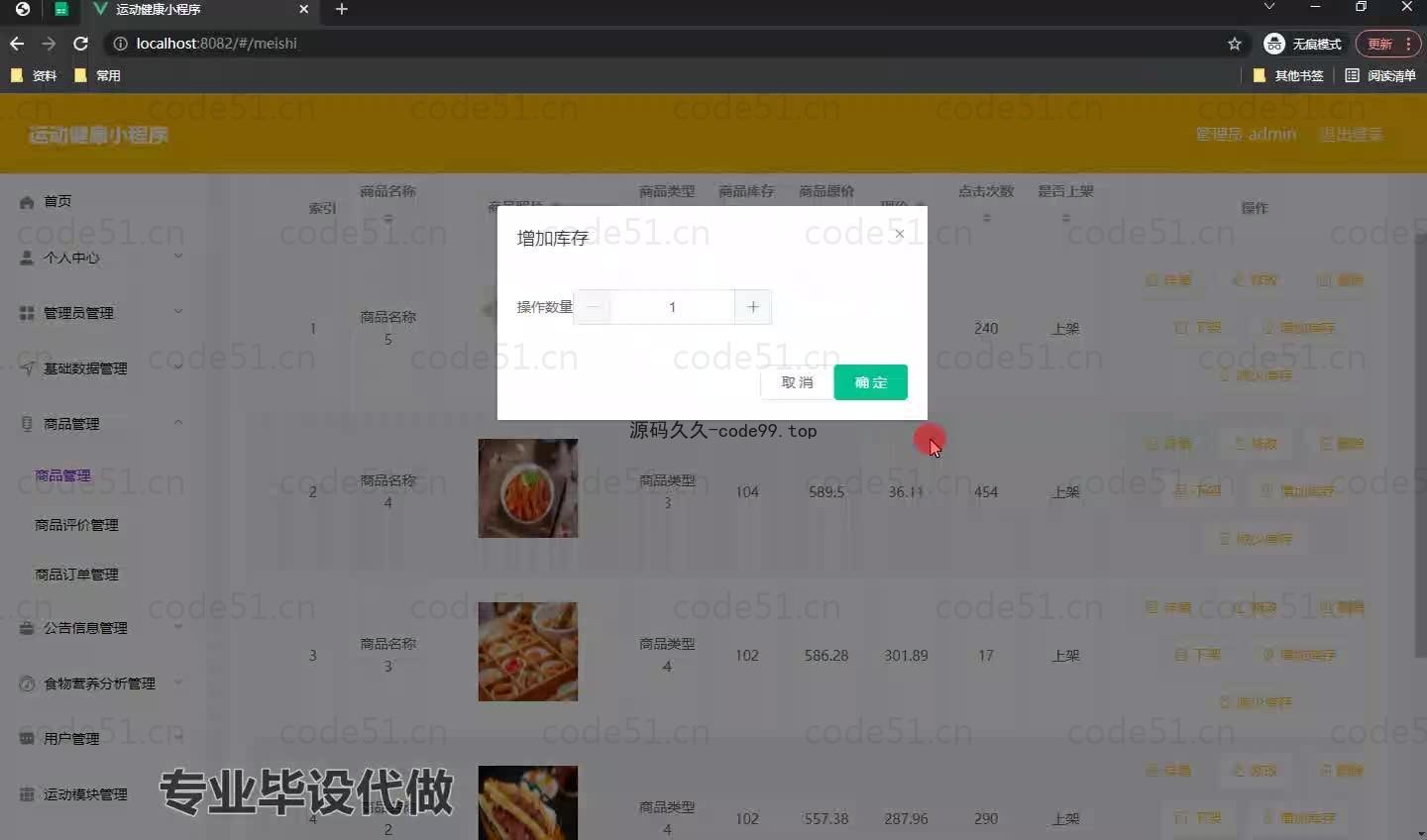The image size is (1427, 840).
Task: Cancel the dialog with 取消
Action: tap(797, 382)
